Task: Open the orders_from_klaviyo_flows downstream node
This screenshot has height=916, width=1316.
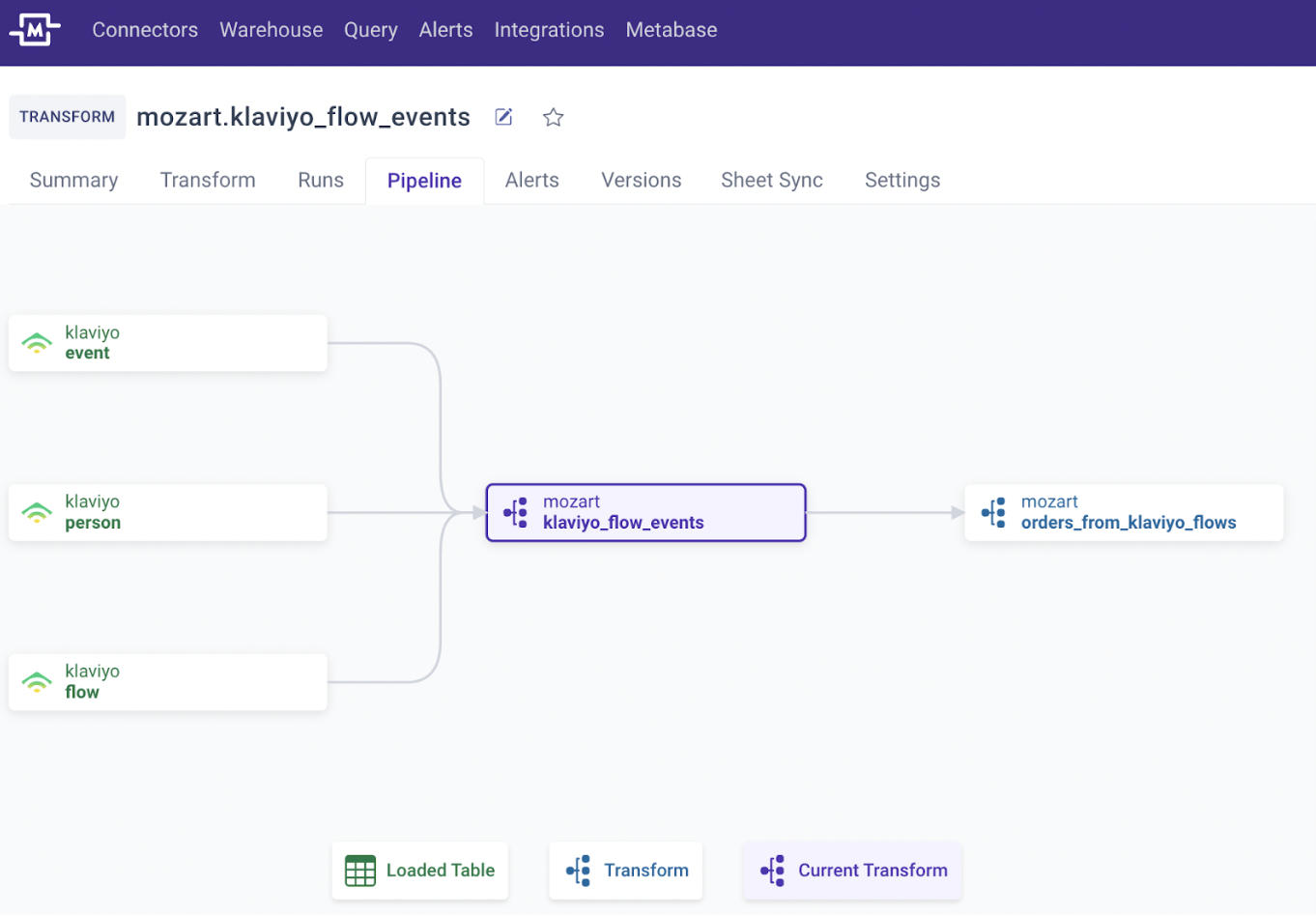Action: 1124,512
